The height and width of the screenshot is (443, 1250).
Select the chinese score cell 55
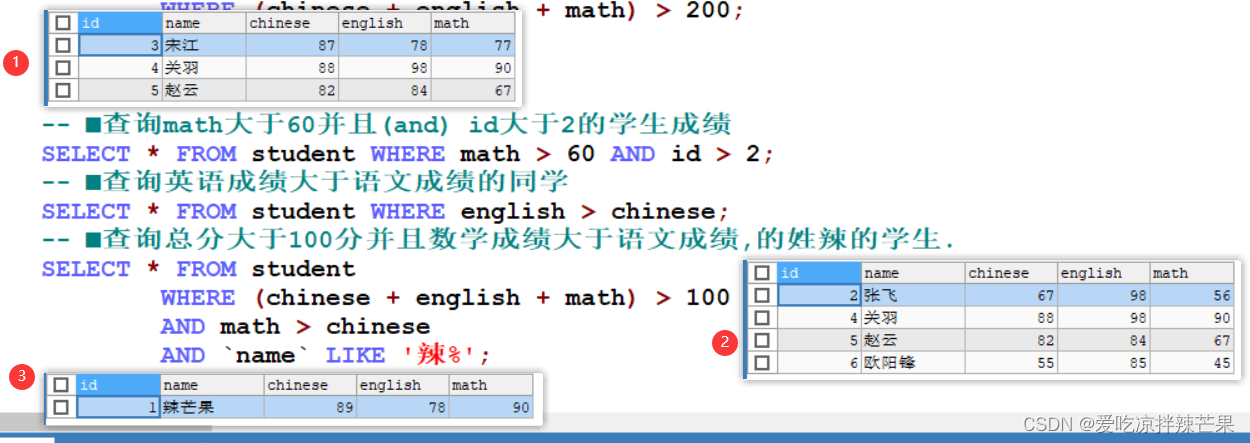1011,363
